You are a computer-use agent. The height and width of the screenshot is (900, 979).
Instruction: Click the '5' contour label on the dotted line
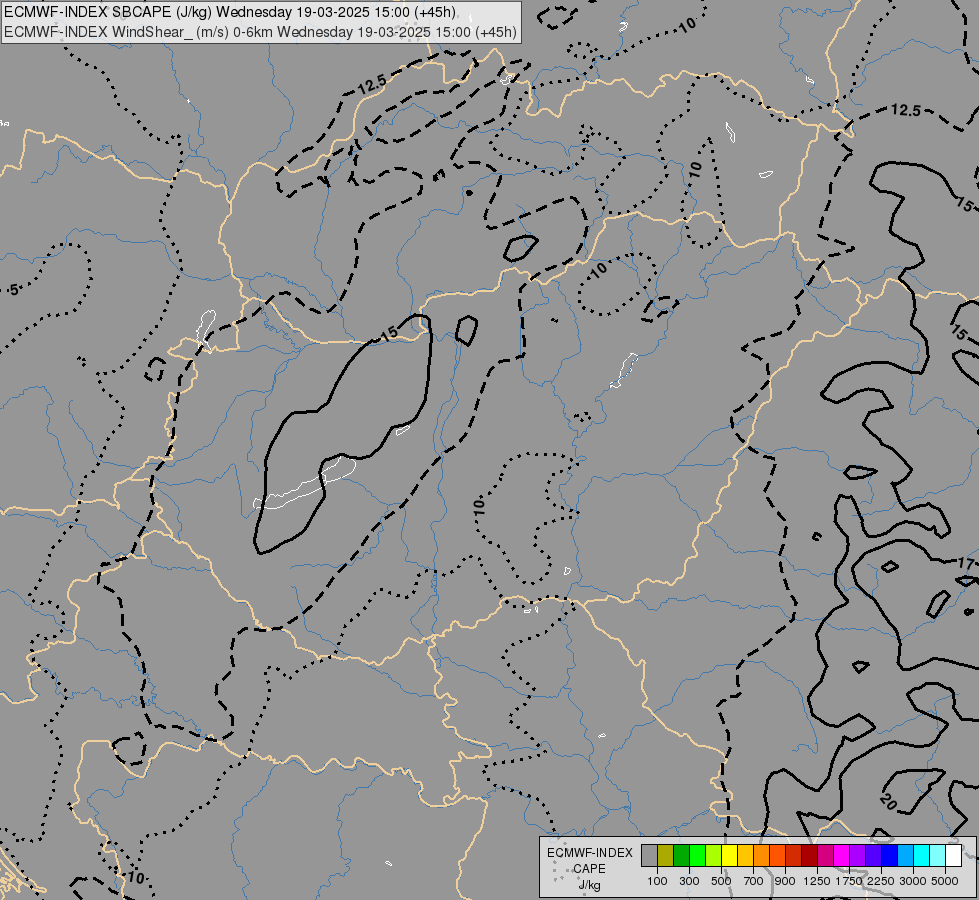pyautogui.click(x=14, y=289)
